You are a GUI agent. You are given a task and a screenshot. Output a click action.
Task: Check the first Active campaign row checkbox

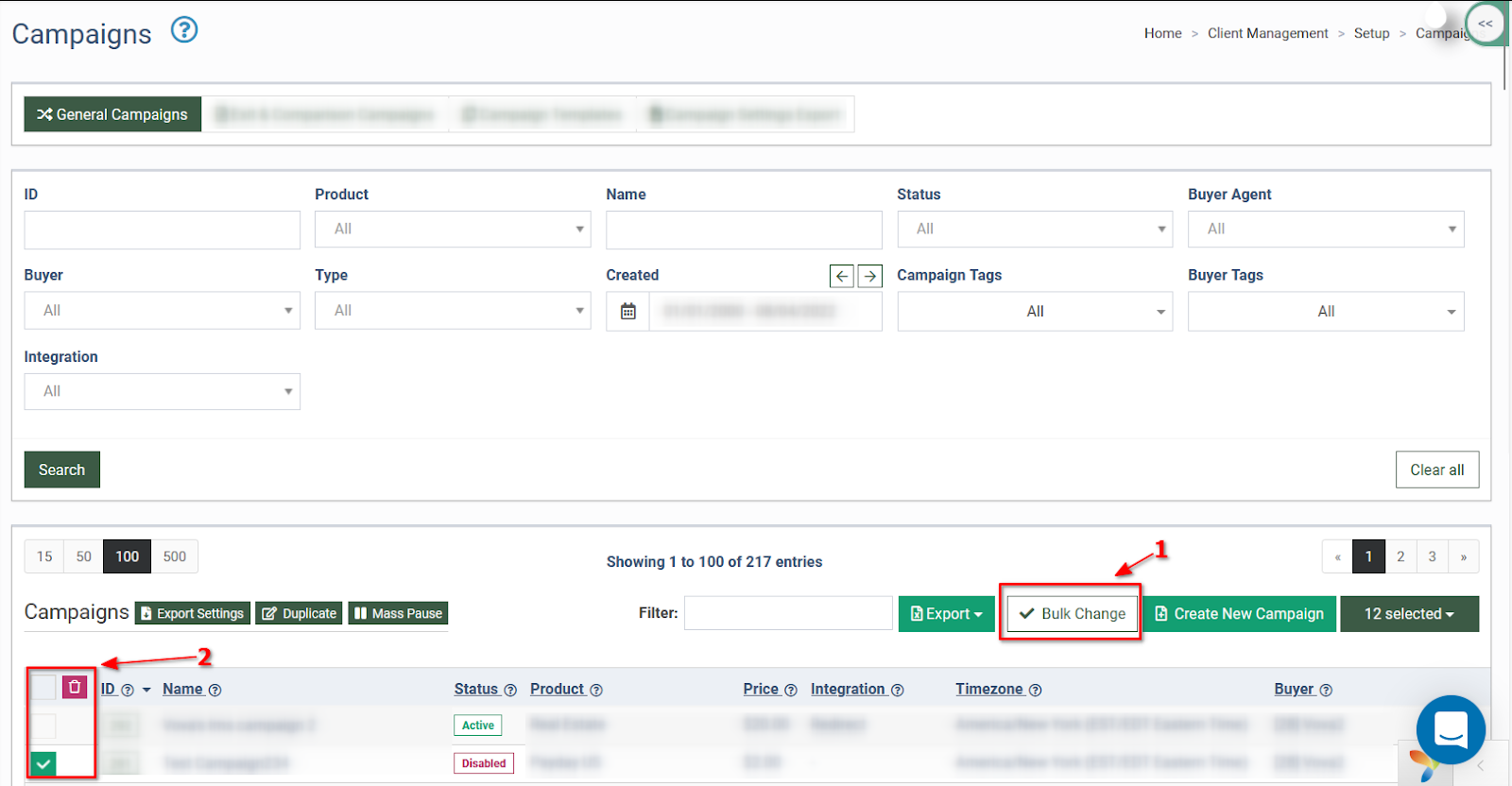pos(43,726)
